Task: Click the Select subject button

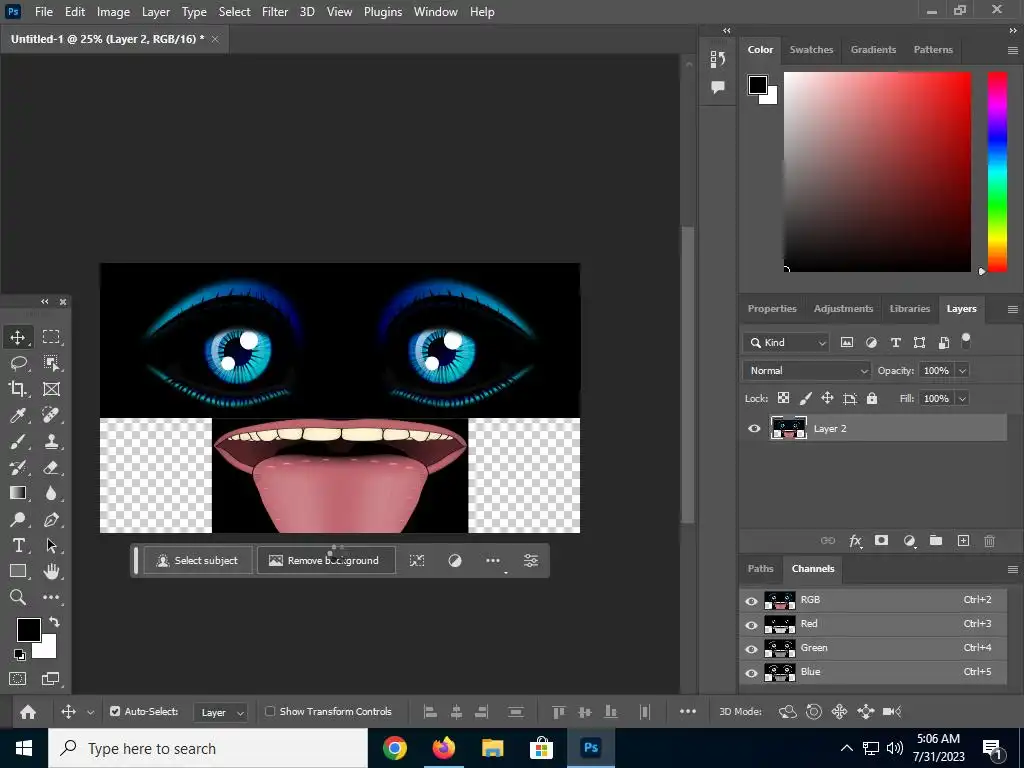Action: coord(198,560)
